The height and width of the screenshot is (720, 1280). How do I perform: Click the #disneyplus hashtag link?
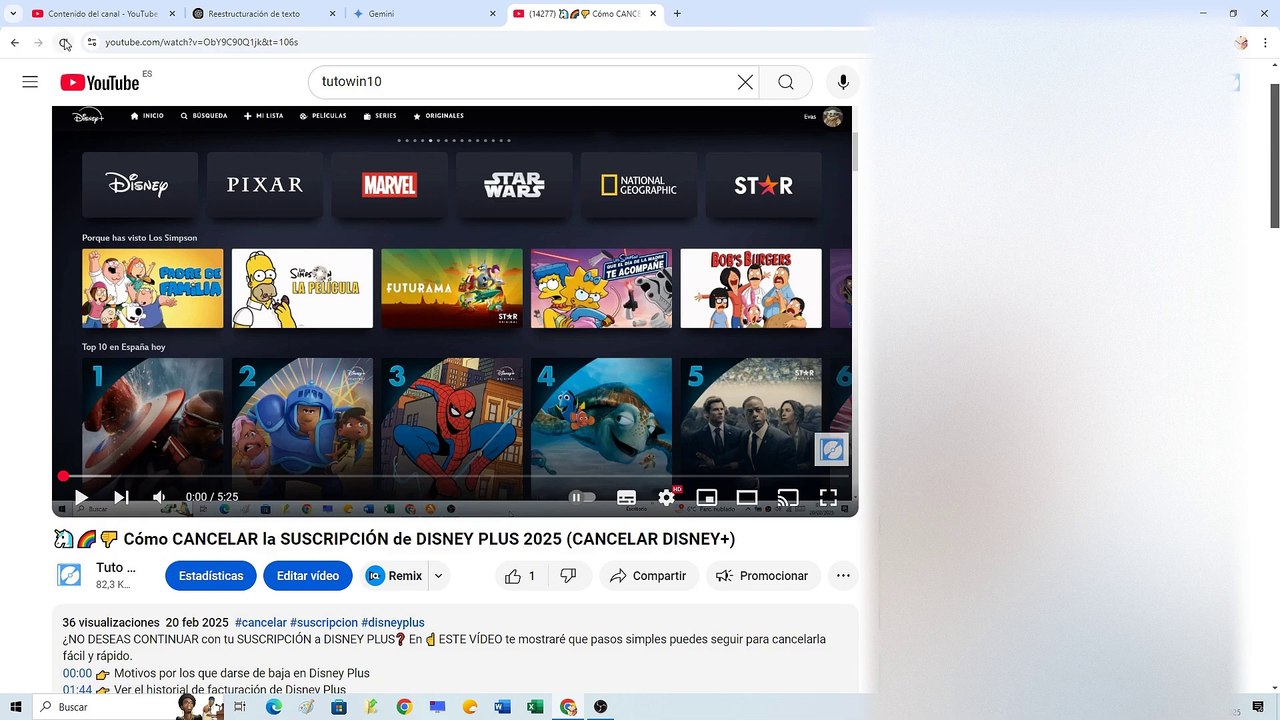point(393,622)
